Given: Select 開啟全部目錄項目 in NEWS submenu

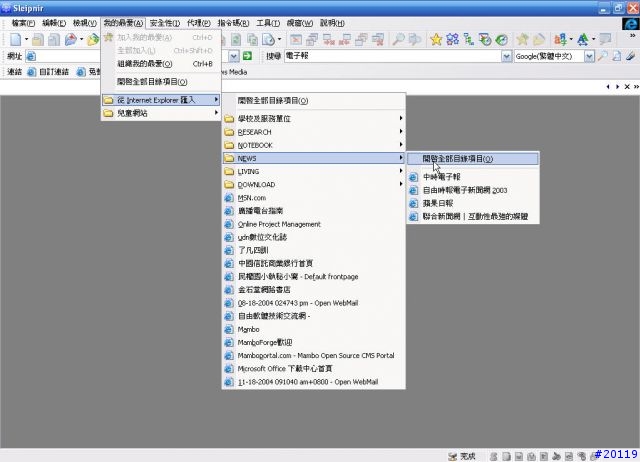Looking at the screenshot, I should (x=473, y=159).
